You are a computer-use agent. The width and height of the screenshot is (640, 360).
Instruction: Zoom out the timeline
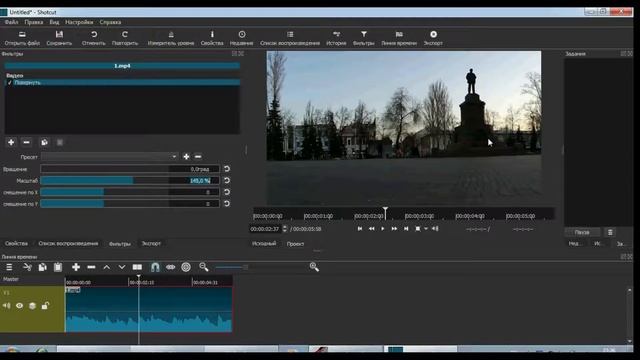(204, 267)
